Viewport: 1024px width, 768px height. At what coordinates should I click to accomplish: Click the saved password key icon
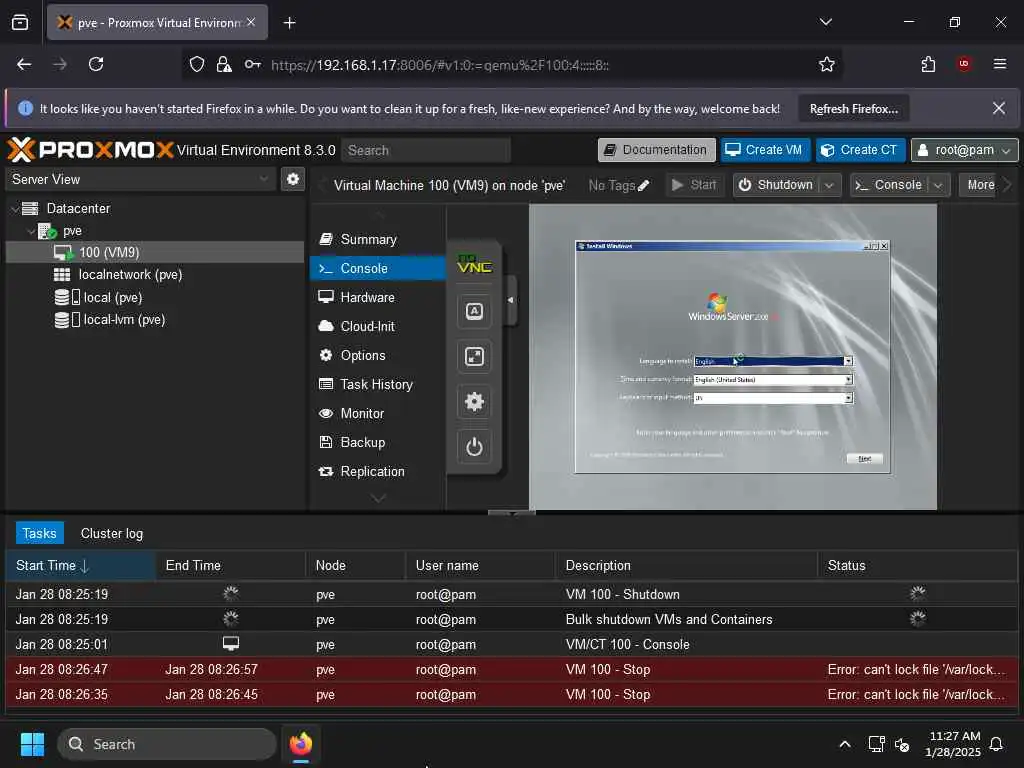click(x=253, y=65)
